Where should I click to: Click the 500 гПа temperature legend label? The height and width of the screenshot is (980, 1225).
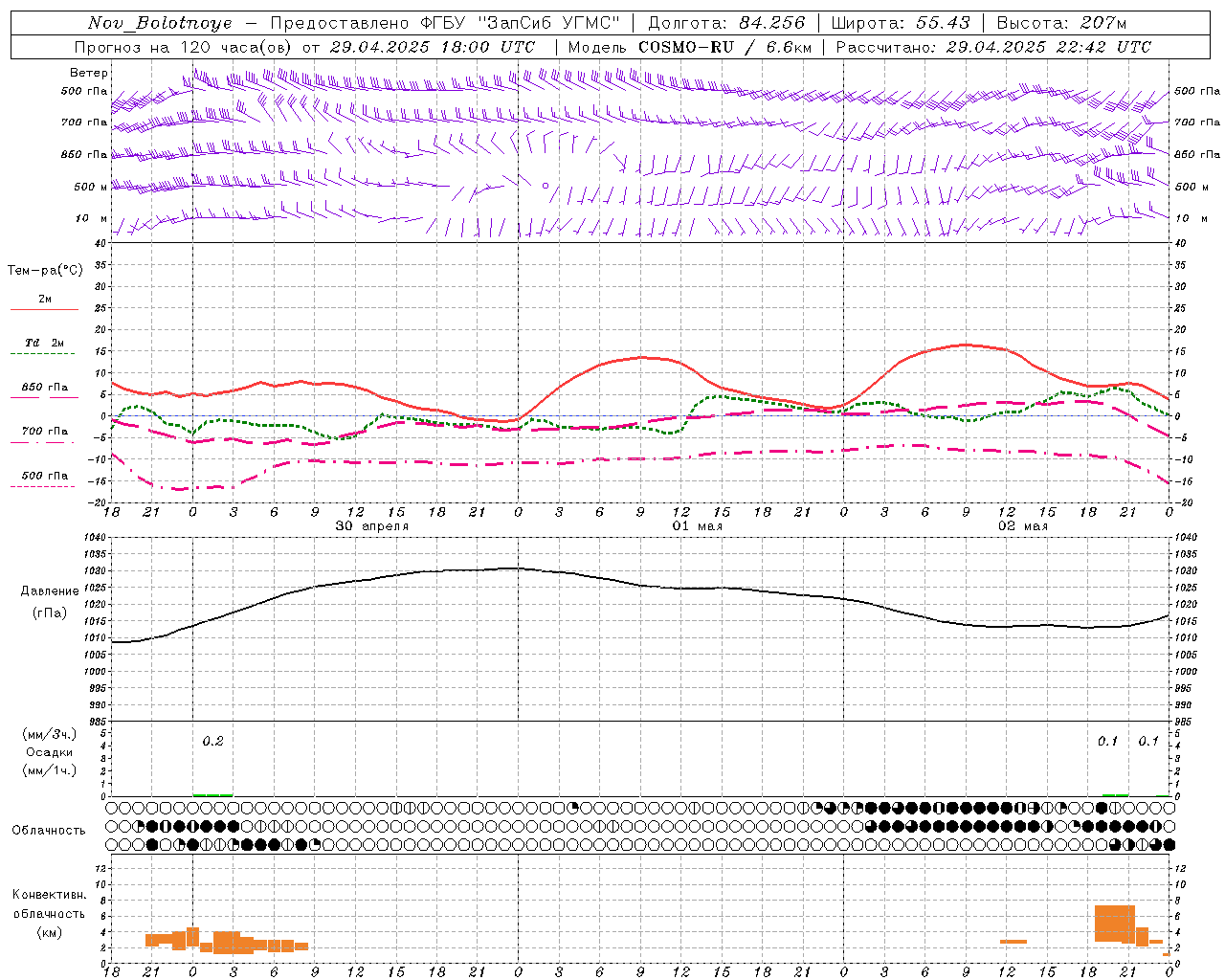45,476
